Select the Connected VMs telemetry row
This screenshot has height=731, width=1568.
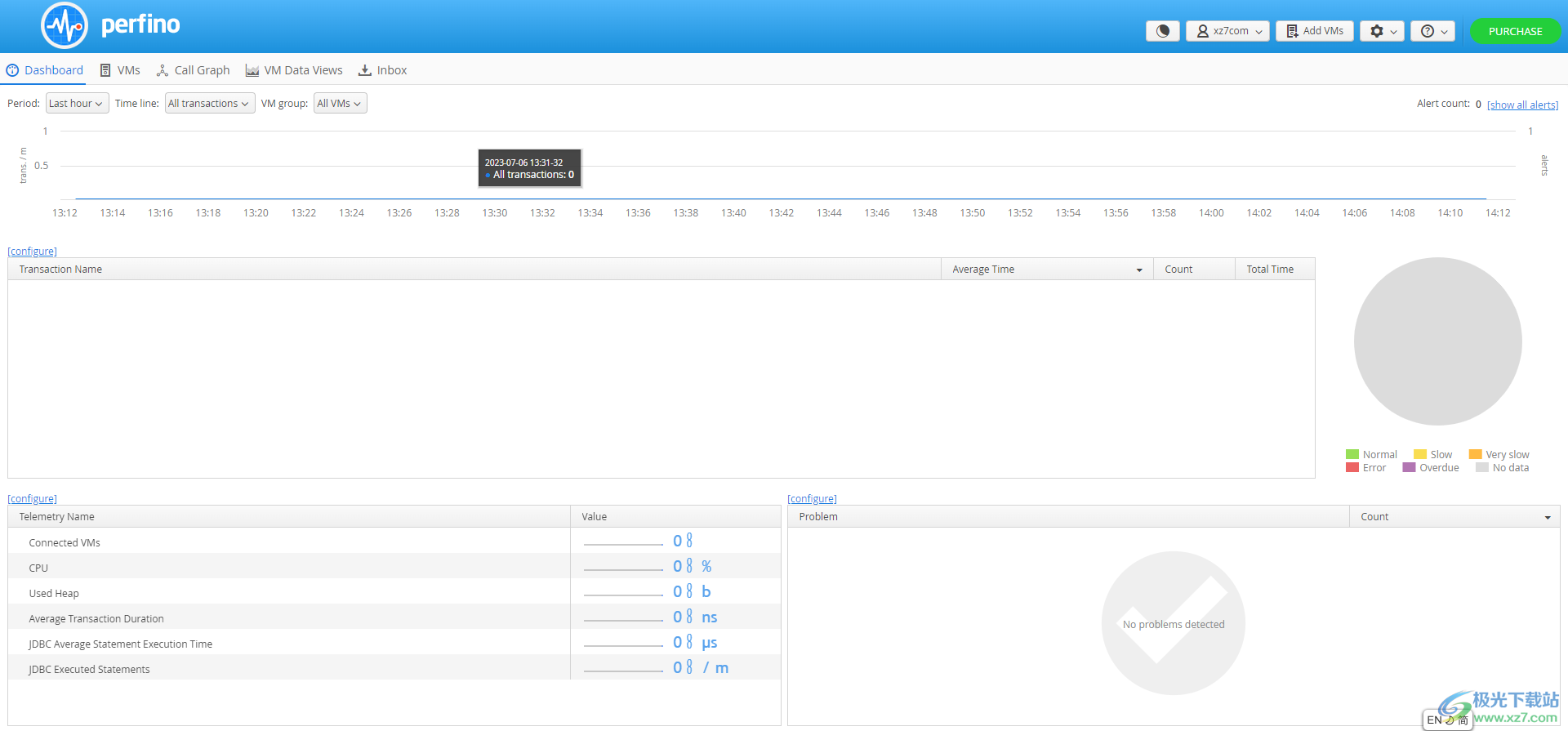coord(394,542)
